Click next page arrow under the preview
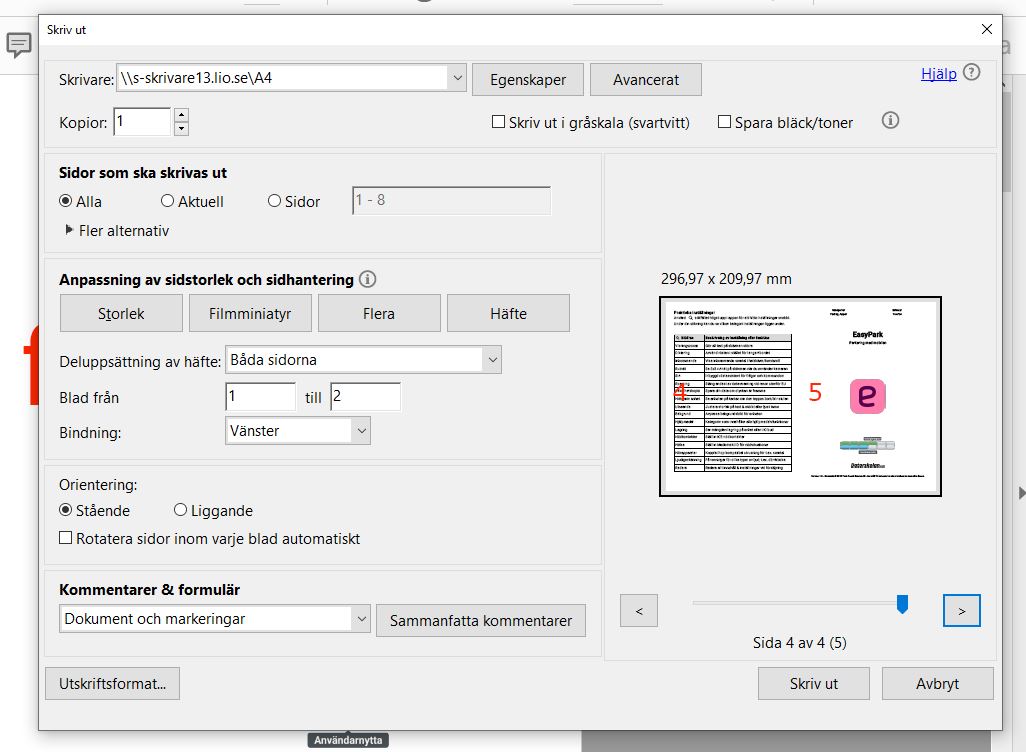This screenshot has width=1026, height=752. (x=960, y=610)
